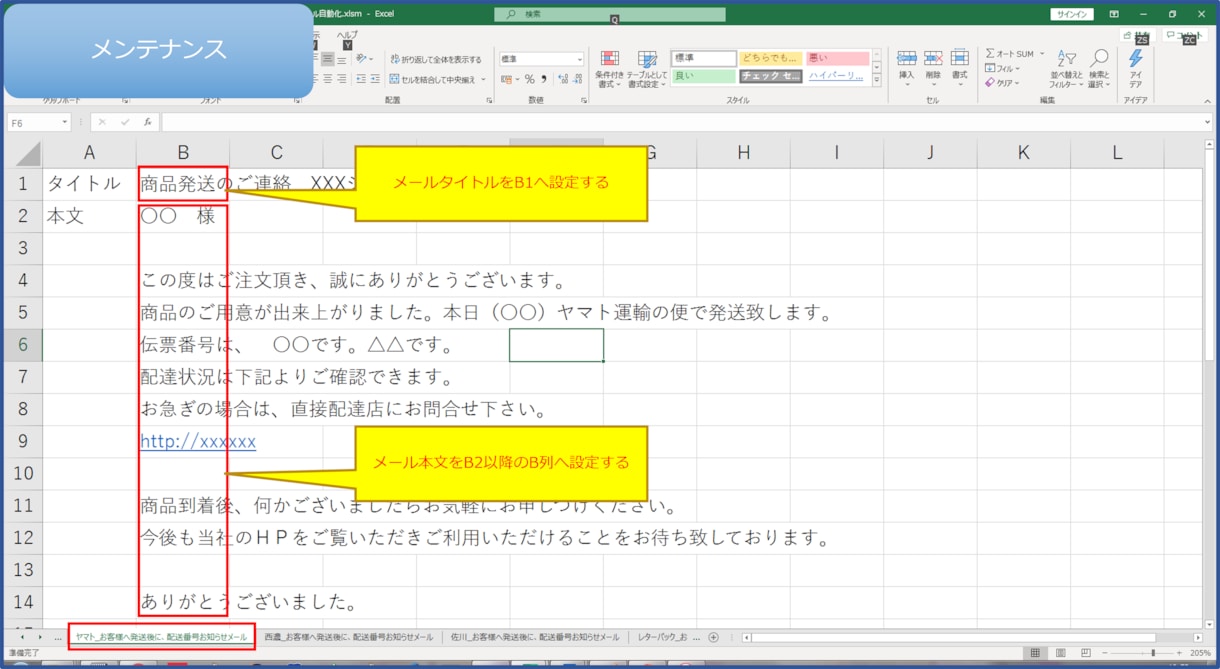Open Format as Table (テーブルとして書式設定)
This screenshot has height=669, width=1220.
tap(647, 68)
